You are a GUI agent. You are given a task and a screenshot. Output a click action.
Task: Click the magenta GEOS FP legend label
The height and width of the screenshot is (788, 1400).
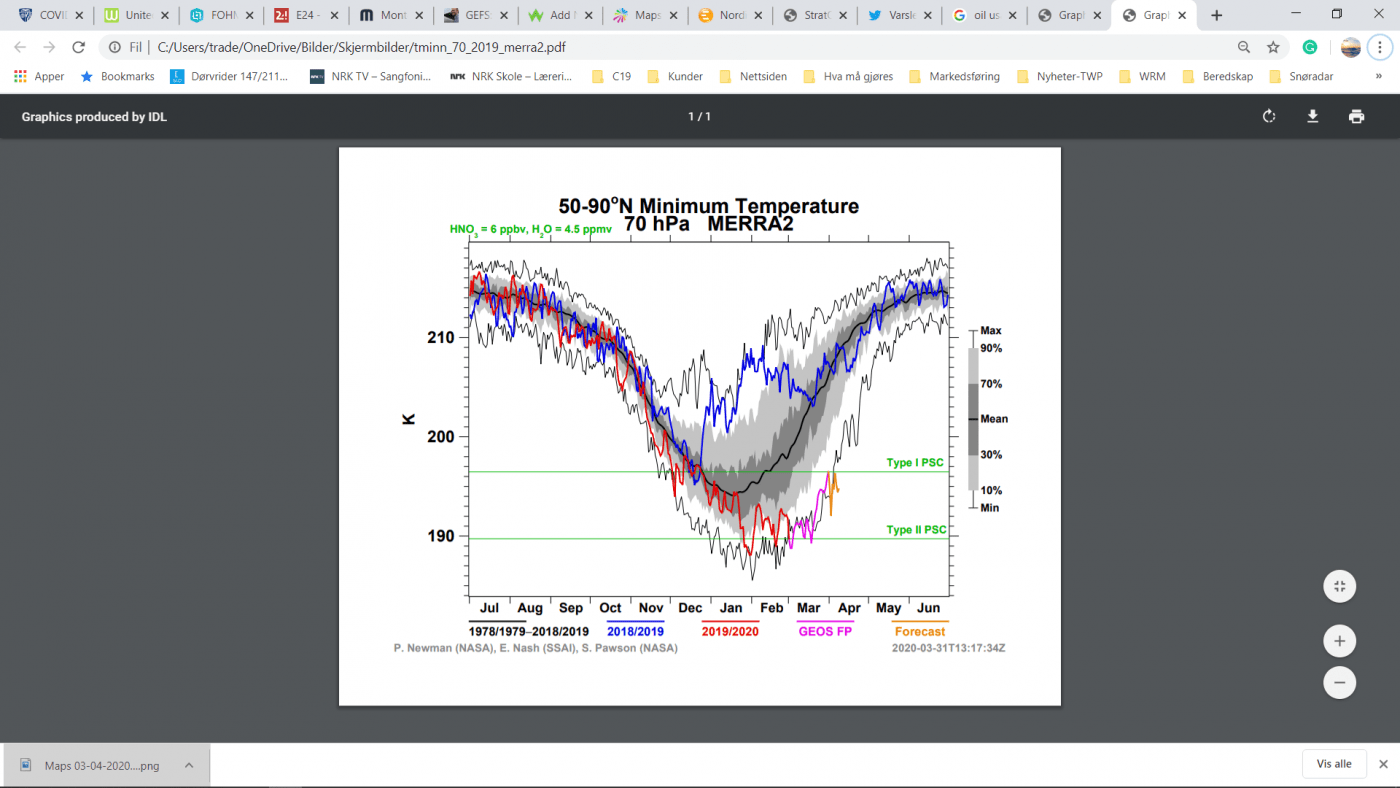[x=824, y=631]
